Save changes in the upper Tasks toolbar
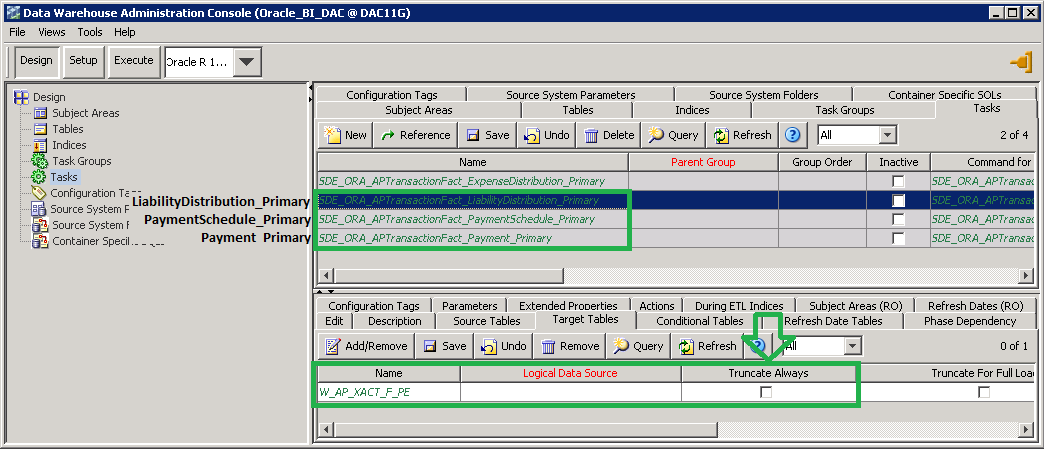Image resolution: width=1044 pixels, height=449 pixels. point(488,135)
